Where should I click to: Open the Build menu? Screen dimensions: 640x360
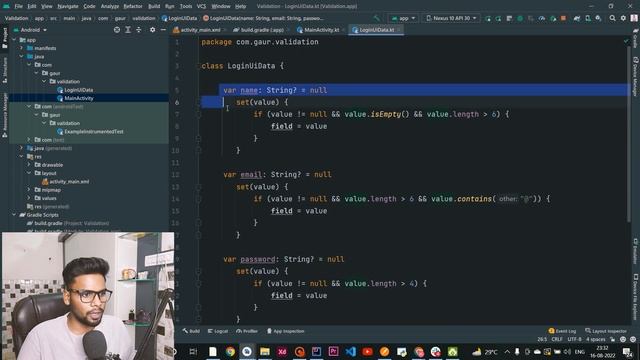point(154,6)
